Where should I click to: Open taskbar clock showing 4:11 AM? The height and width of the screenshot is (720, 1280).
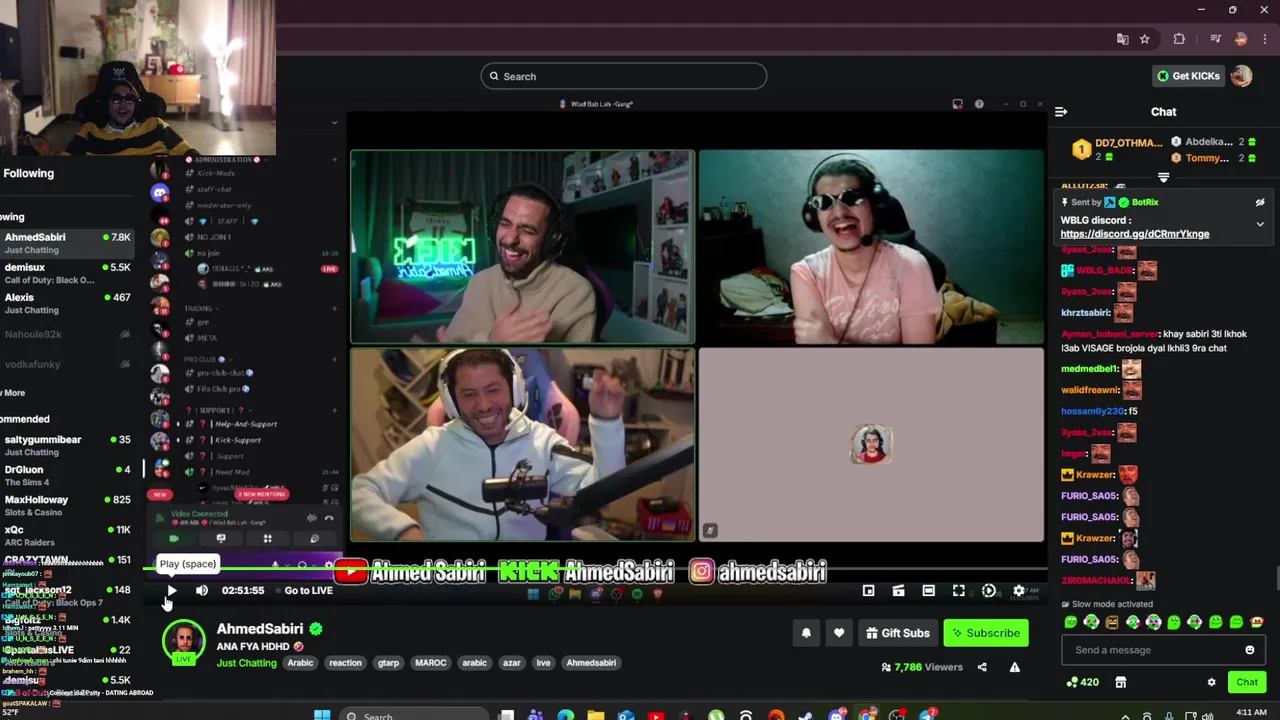[x=1251, y=713]
